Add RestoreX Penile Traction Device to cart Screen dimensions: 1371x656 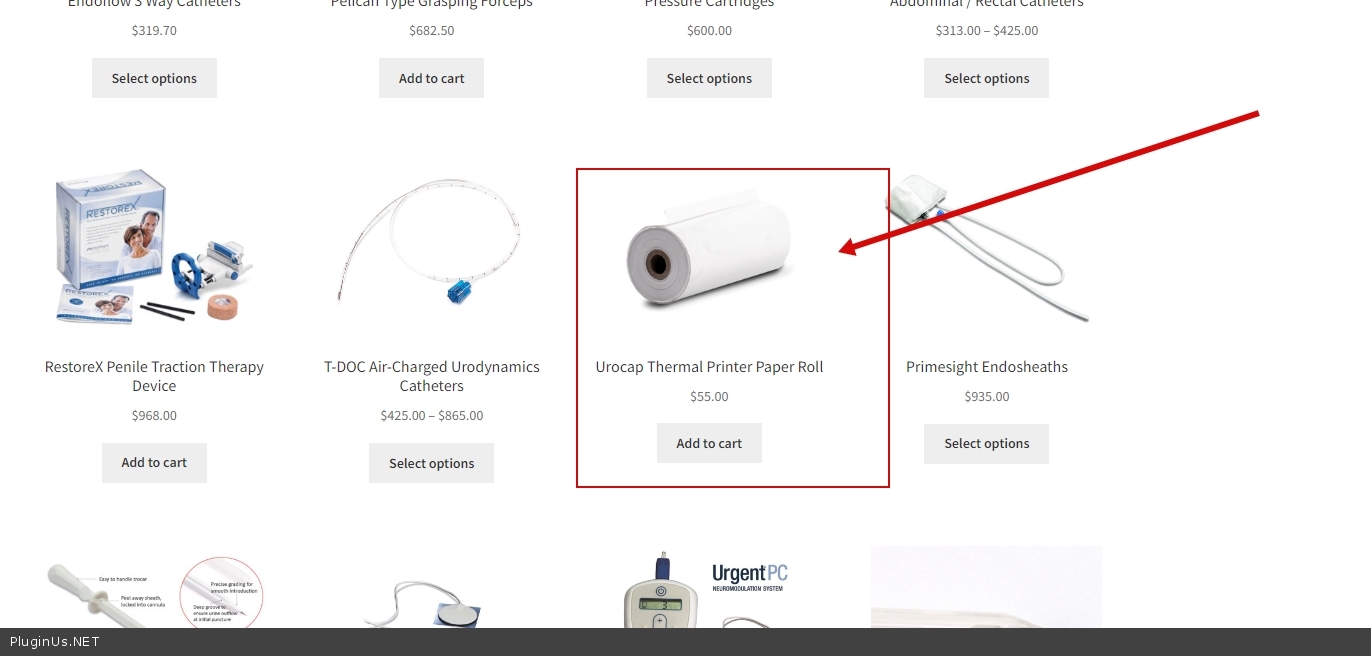[x=154, y=463]
